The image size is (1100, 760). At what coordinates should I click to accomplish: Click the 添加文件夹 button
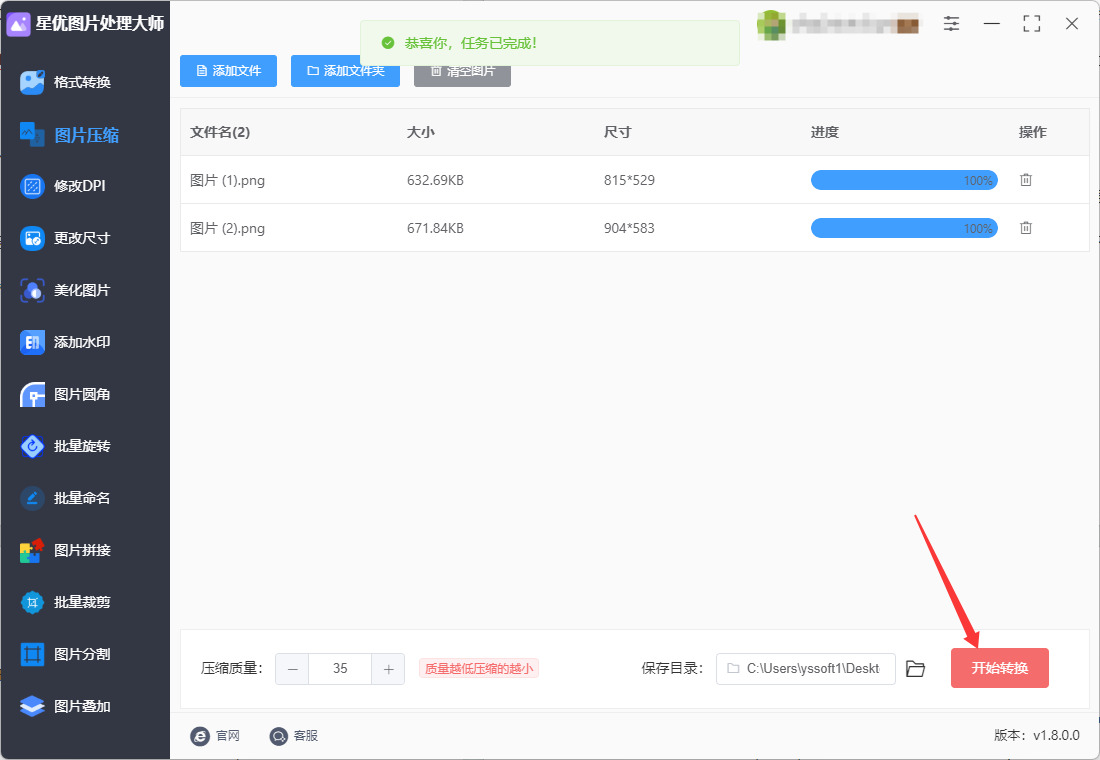tap(345, 71)
